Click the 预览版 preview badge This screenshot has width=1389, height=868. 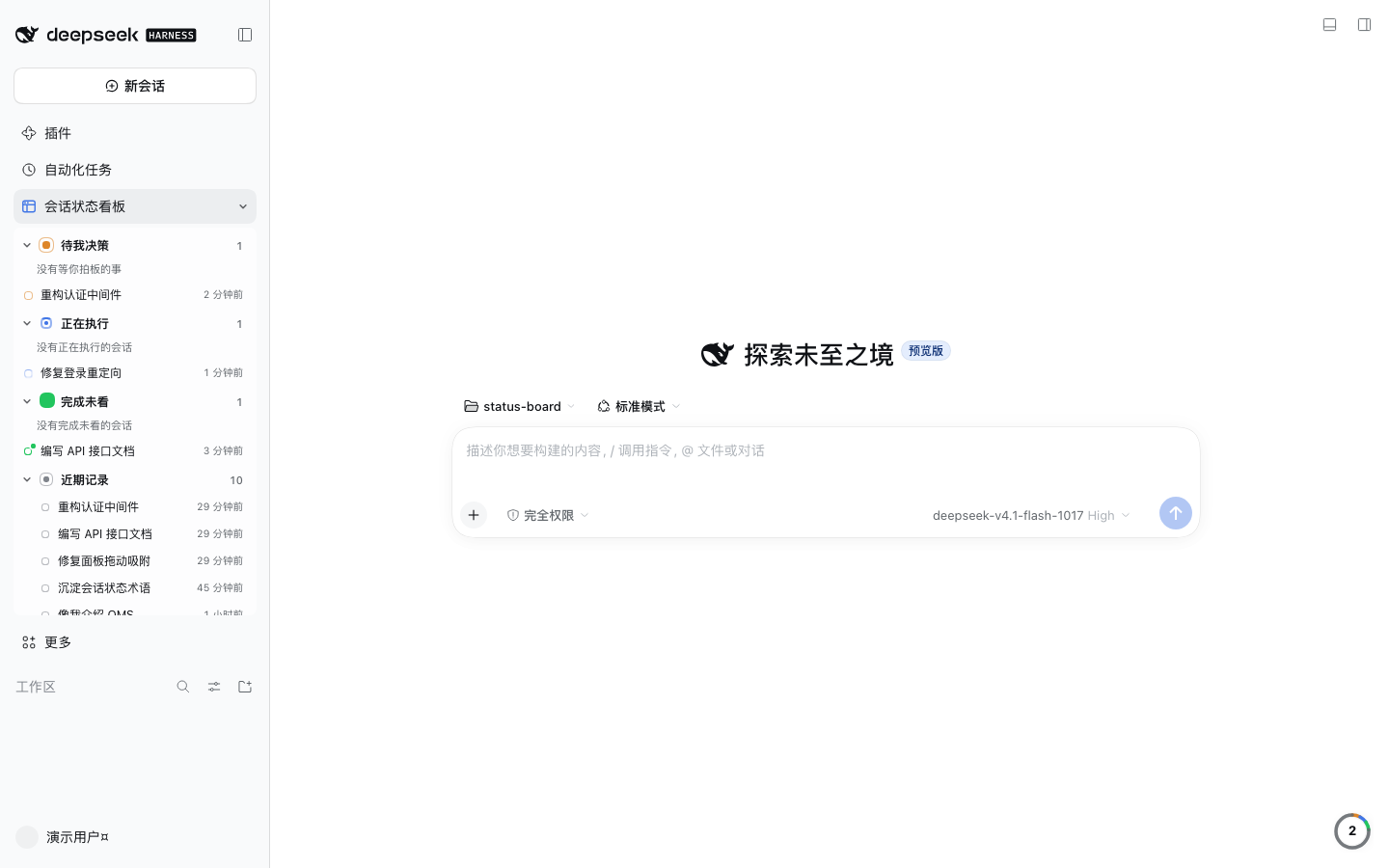(x=926, y=351)
